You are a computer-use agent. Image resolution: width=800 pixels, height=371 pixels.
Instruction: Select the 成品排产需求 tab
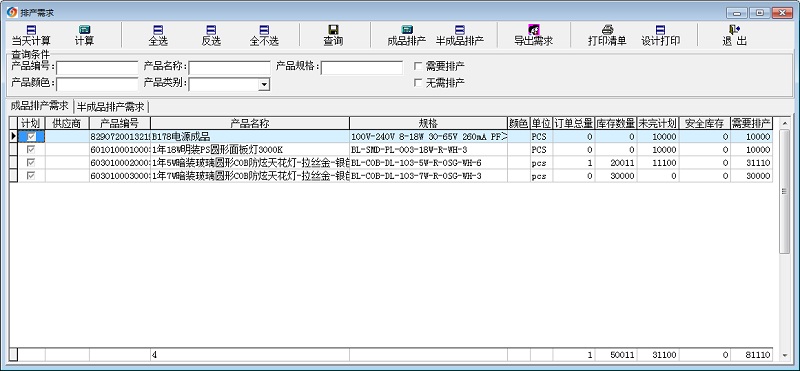point(39,106)
